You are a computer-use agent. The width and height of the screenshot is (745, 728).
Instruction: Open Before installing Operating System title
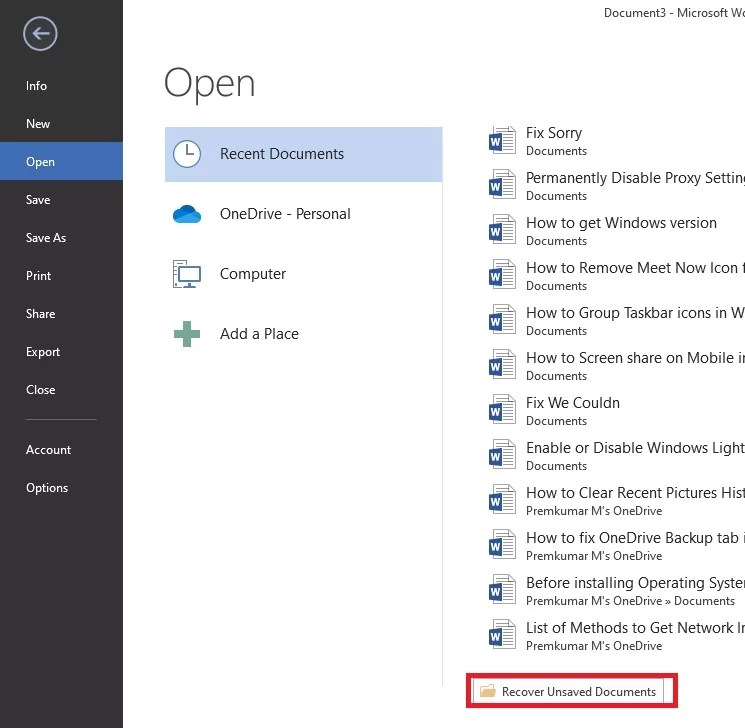(x=635, y=583)
